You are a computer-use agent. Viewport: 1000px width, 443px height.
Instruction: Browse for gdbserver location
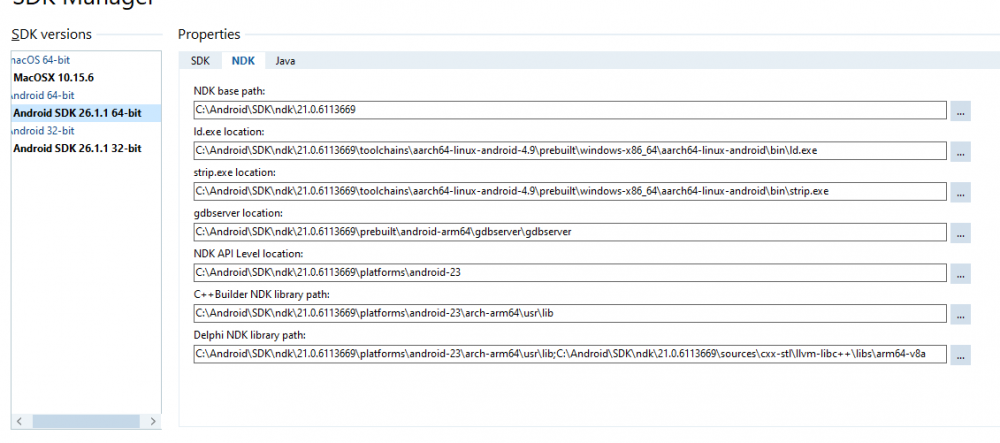[x=960, y=233]
